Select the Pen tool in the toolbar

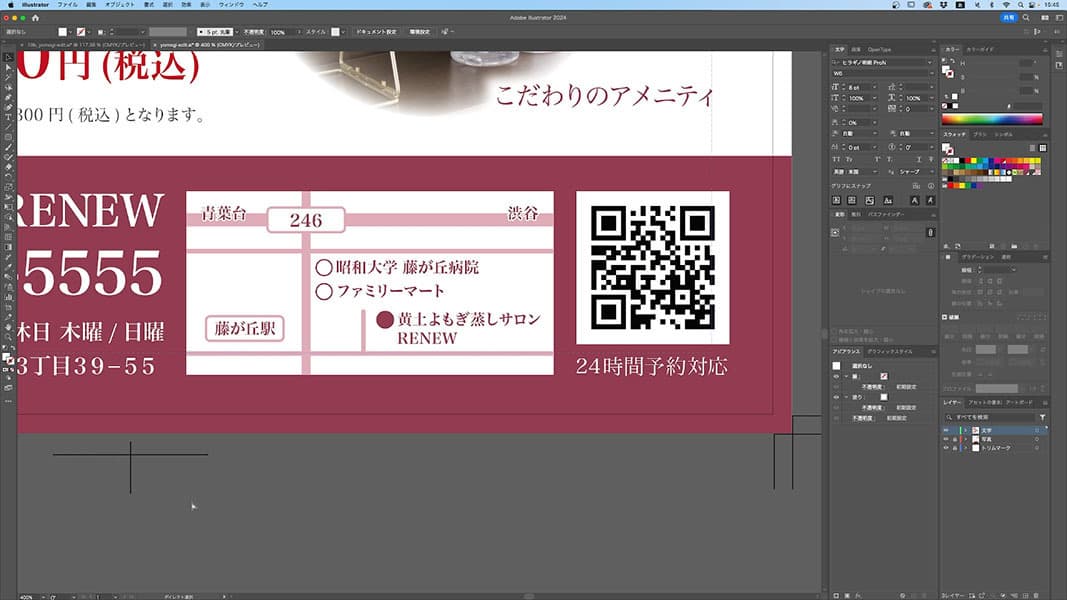click(8, 97)
